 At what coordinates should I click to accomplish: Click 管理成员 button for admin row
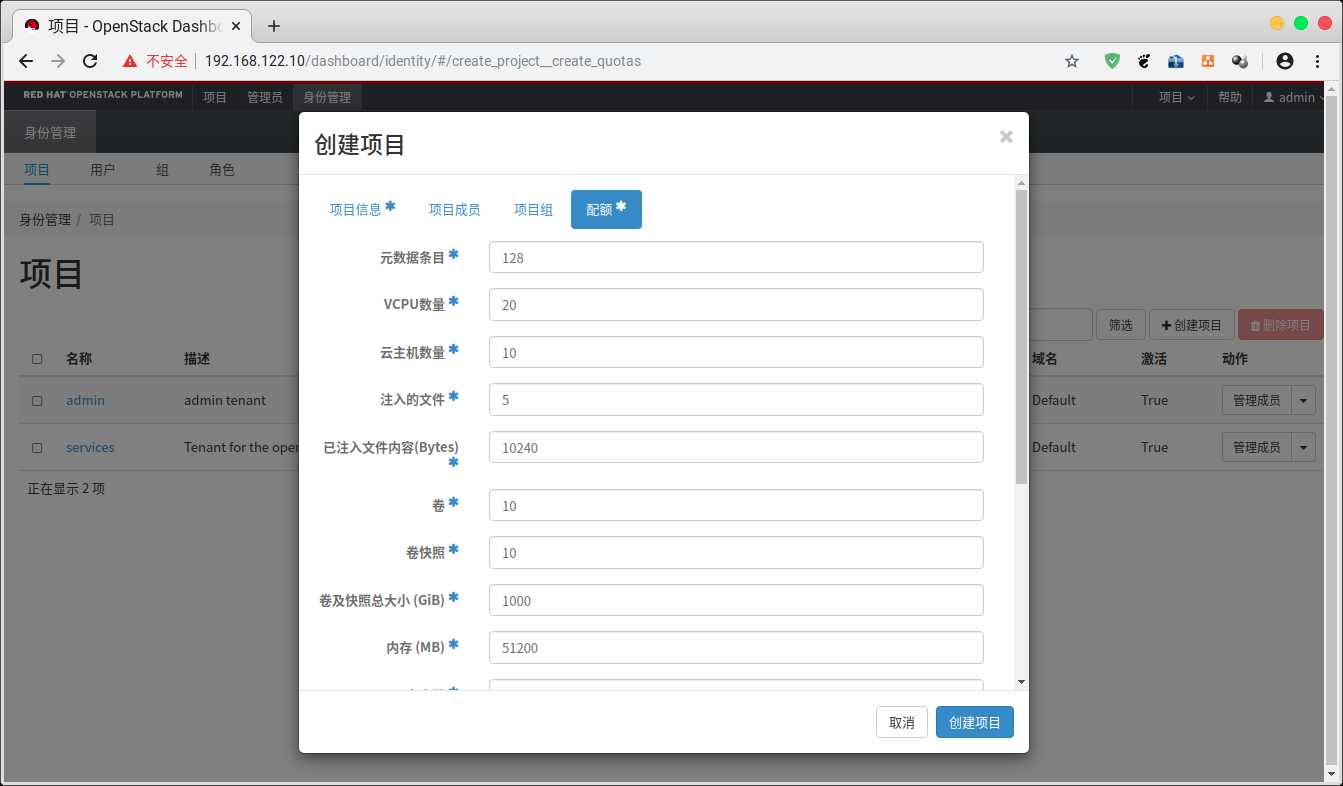[x=1257, y=400]
